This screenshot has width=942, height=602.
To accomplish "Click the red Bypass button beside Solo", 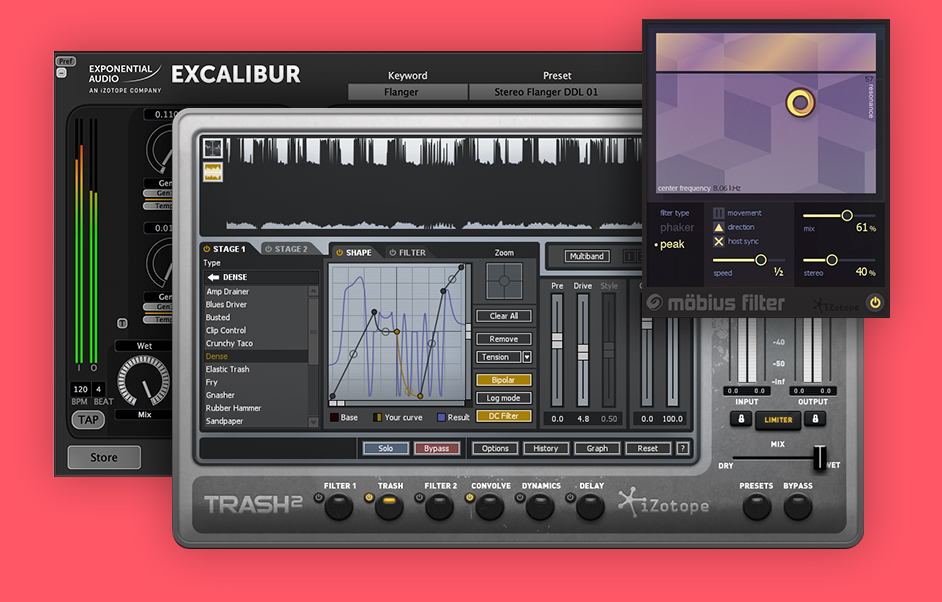I will click(437, 448).
